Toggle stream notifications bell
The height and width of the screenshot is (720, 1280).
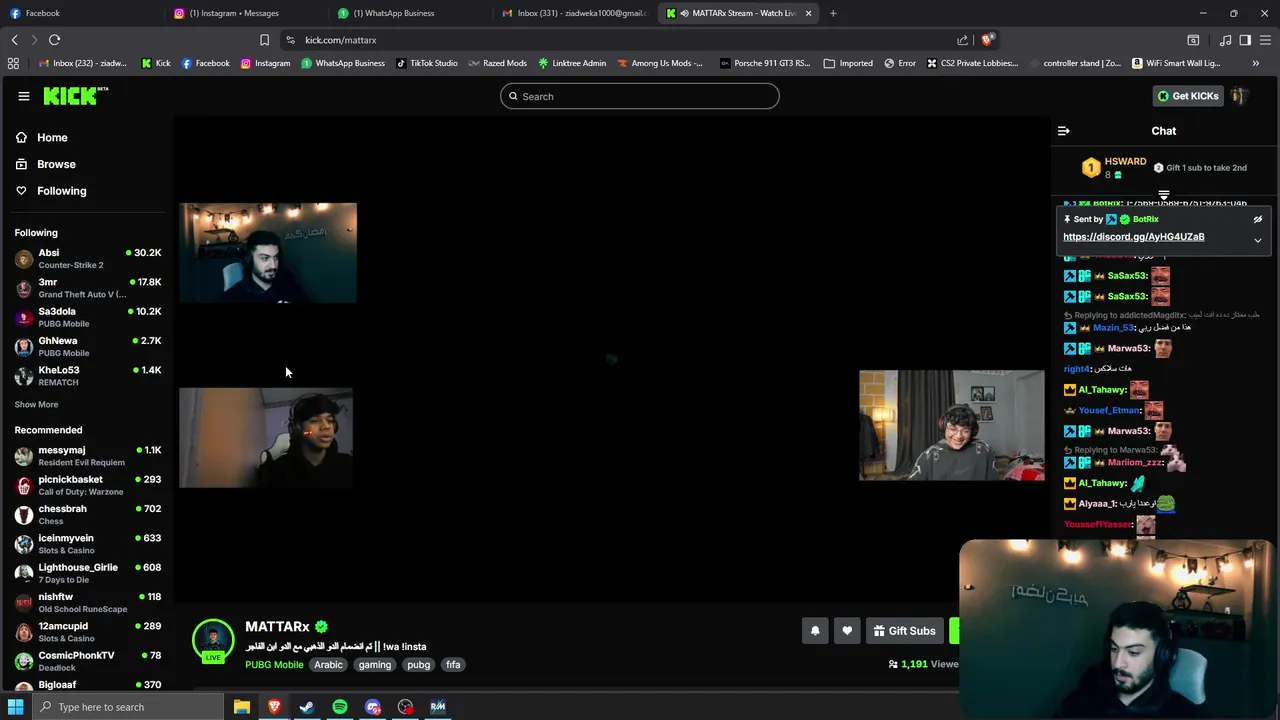[x=815, y=631]
